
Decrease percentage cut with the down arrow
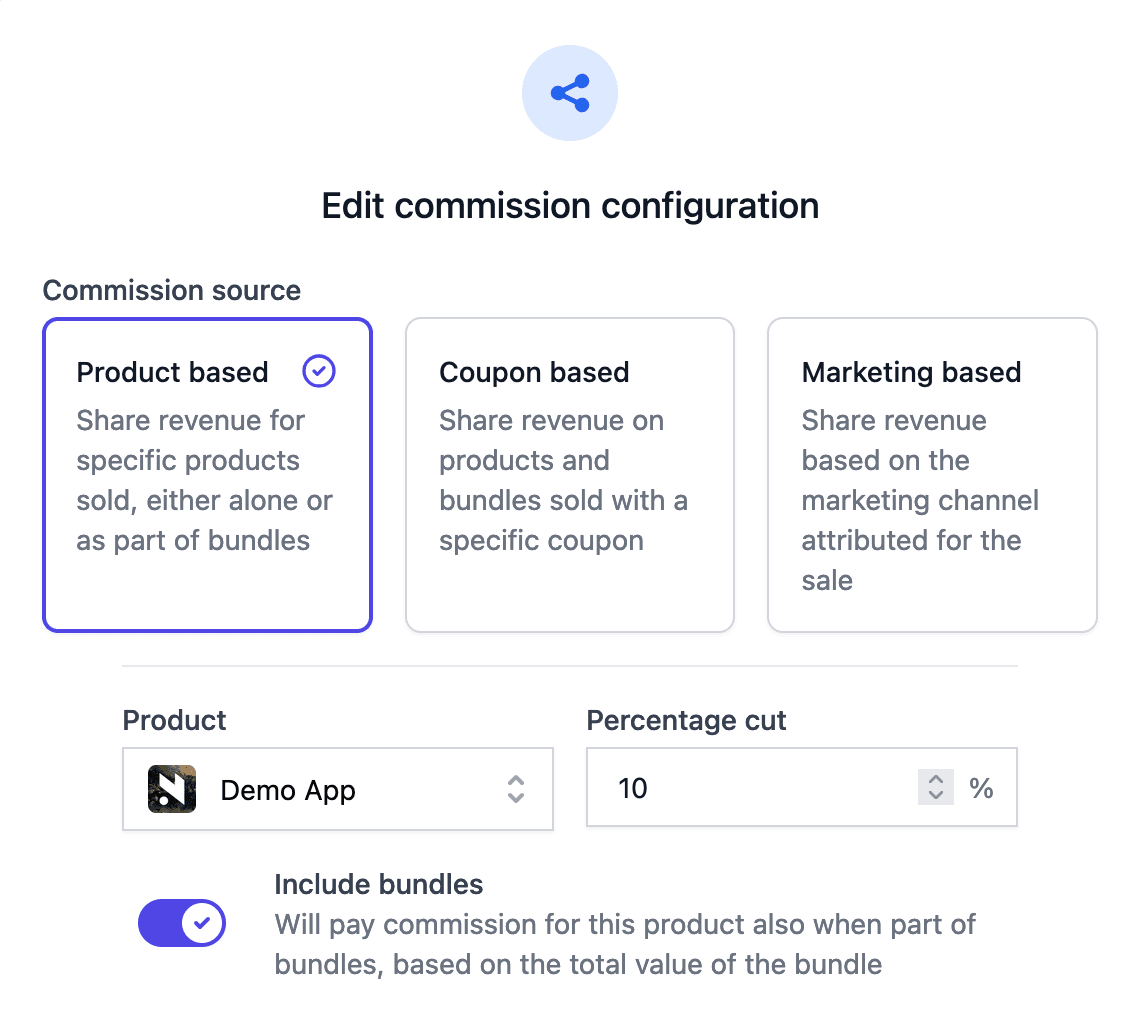tap(936, 796)
